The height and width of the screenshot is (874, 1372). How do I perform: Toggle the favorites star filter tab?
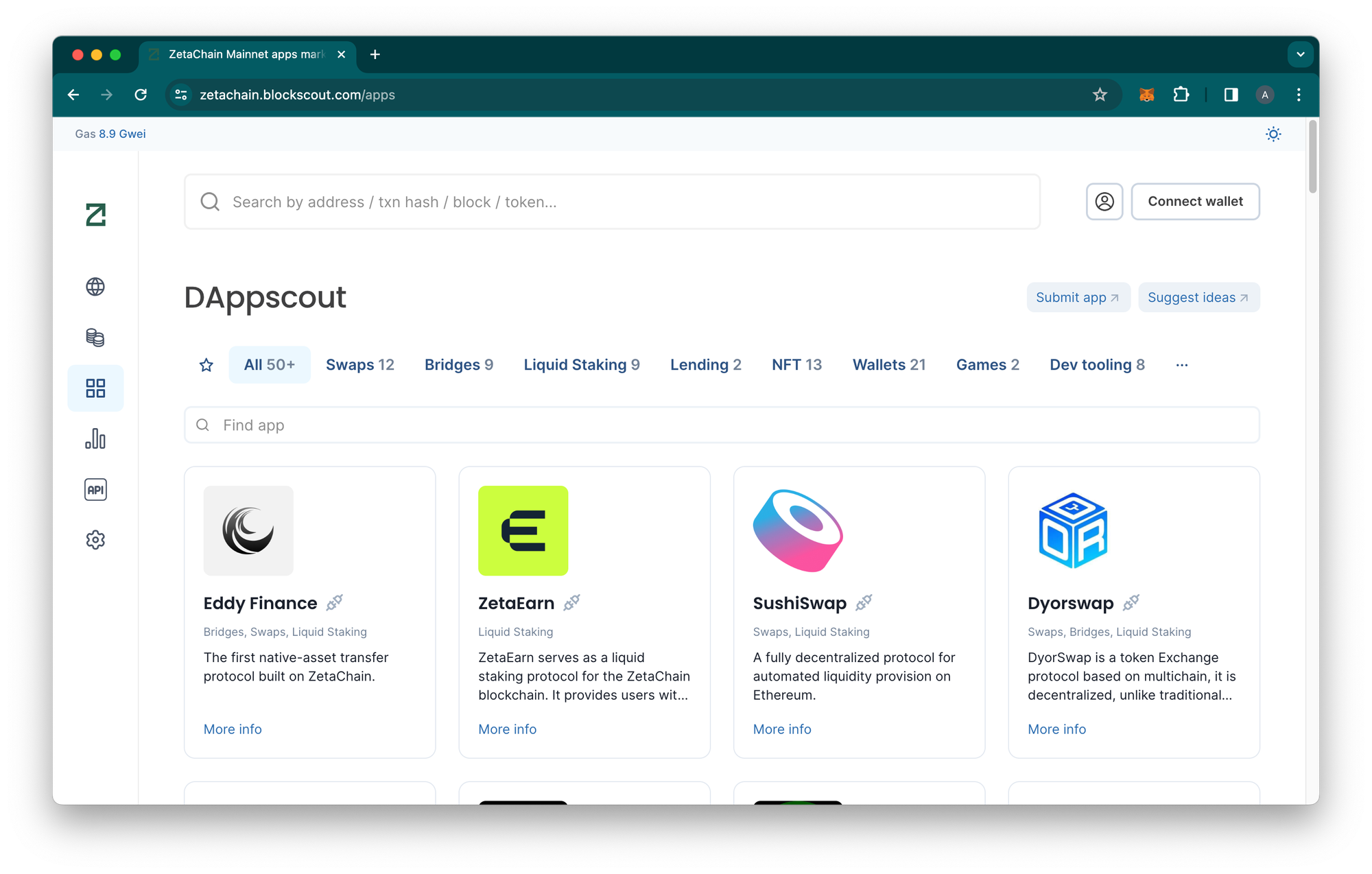(x=206, y=365)
